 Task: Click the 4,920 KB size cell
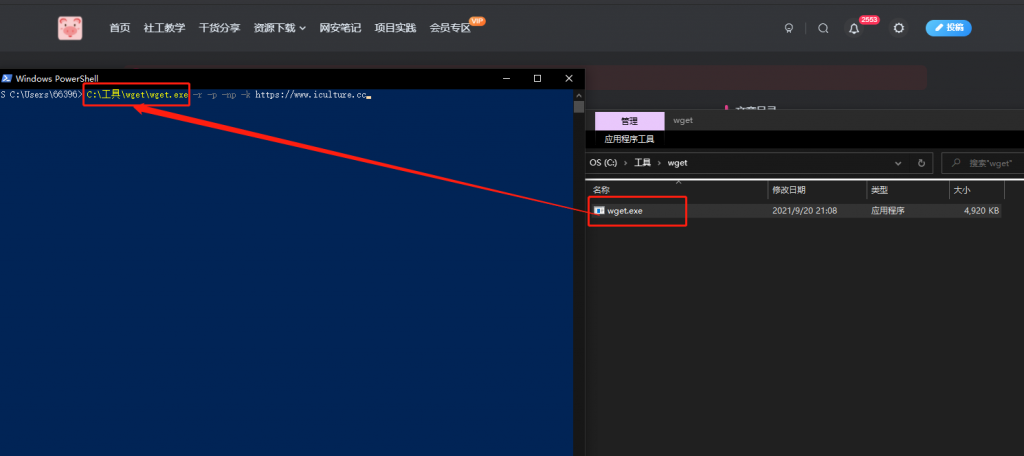point(981,210)
